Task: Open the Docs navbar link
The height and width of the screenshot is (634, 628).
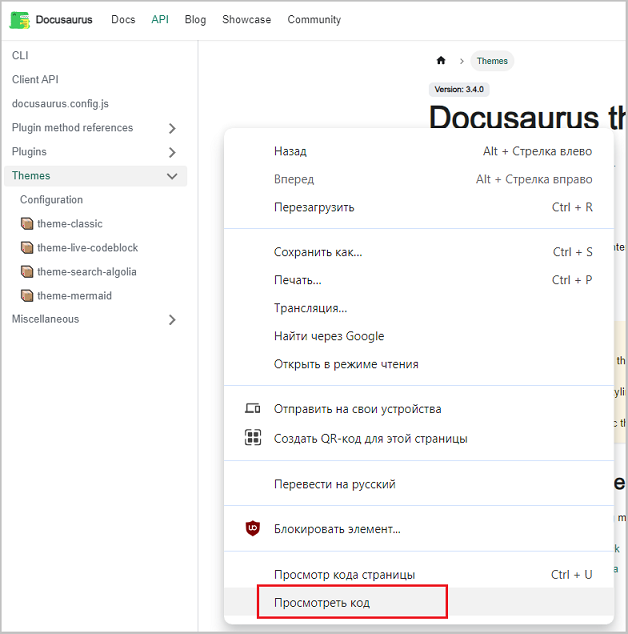Action: [123, 19]
